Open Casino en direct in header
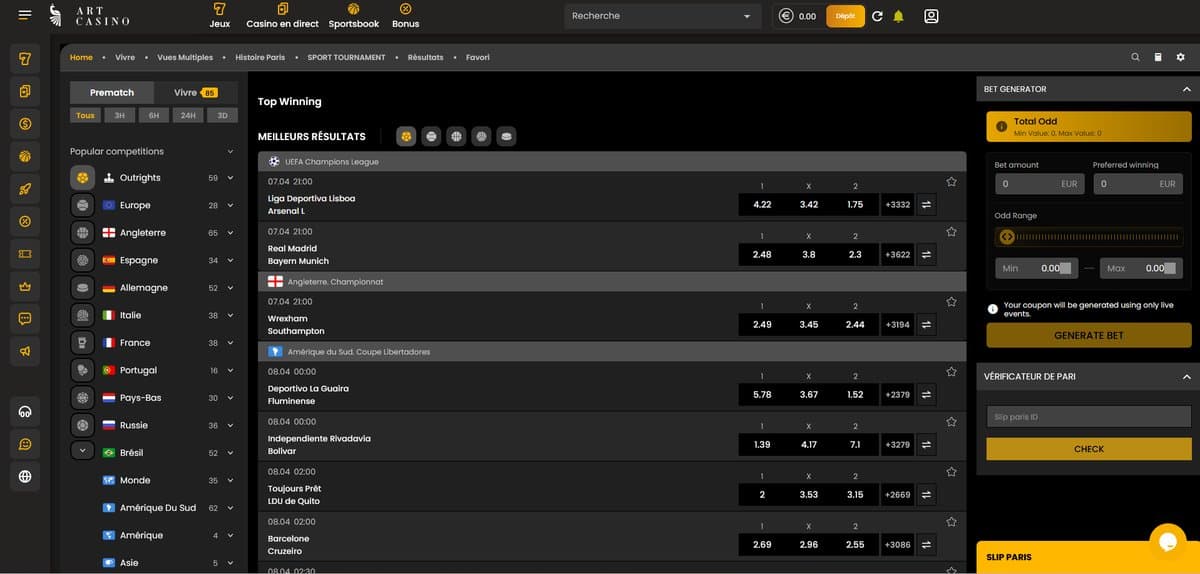This screenshot has height=574, width=1200. (x=282, y=15)
